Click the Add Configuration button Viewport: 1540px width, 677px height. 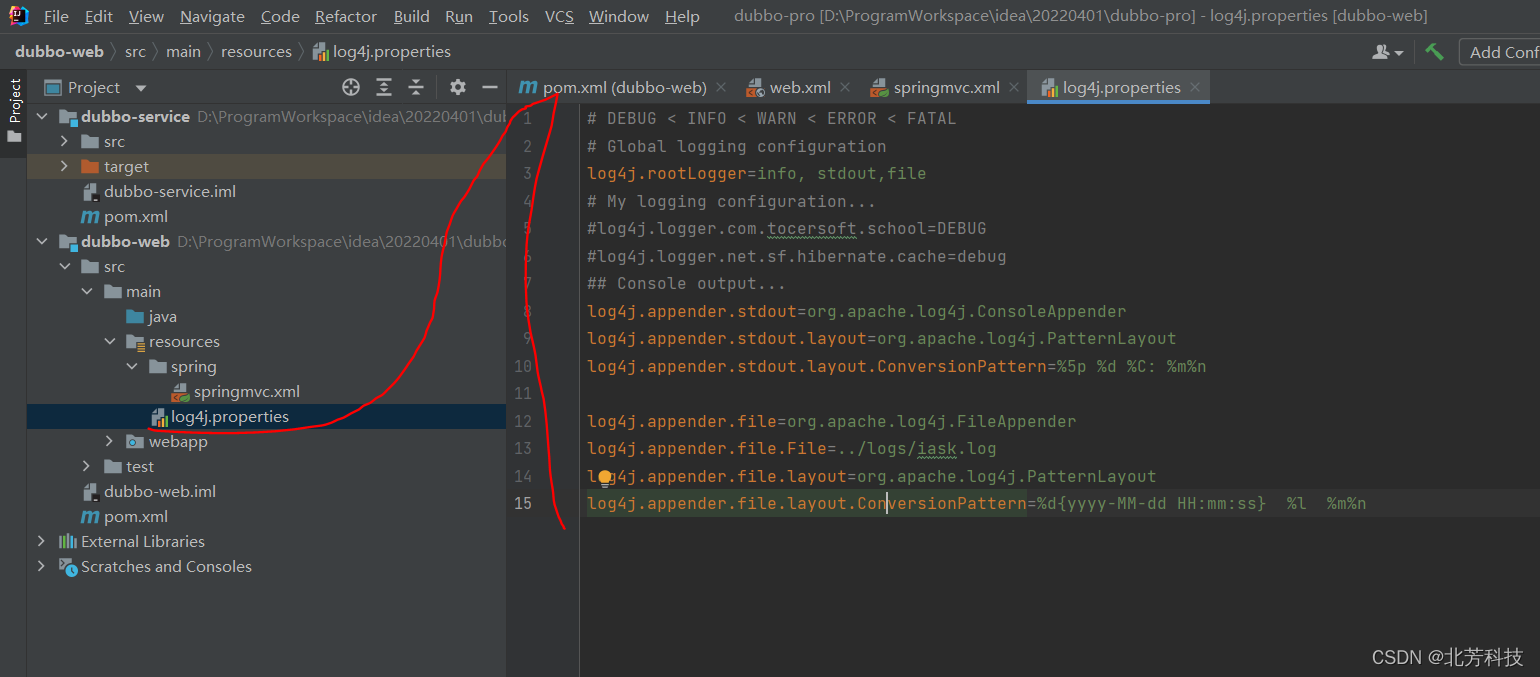pos(1500,52)
